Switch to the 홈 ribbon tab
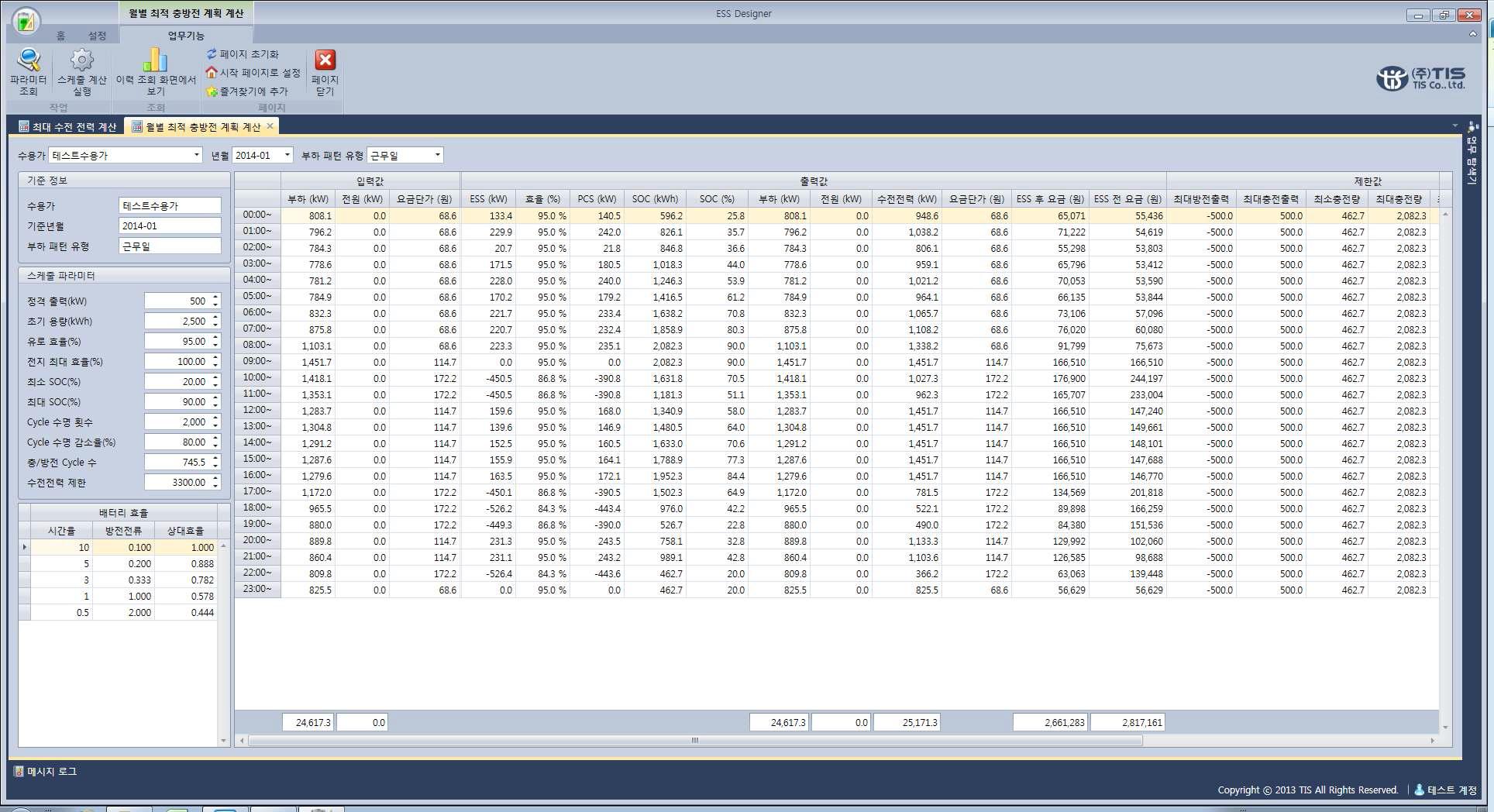Viewport: 1494px width, 812px height. (x=60, y=36)
